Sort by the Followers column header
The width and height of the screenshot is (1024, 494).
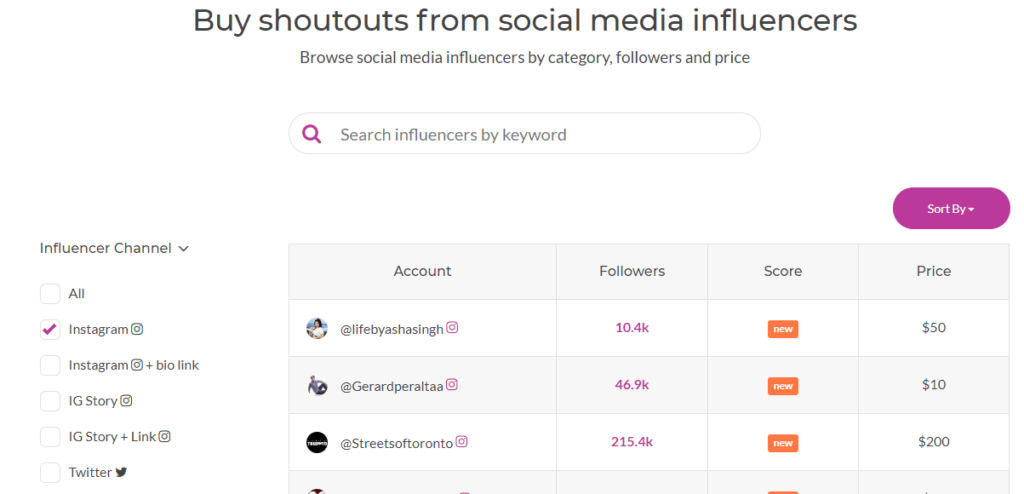tap(632, 271)
